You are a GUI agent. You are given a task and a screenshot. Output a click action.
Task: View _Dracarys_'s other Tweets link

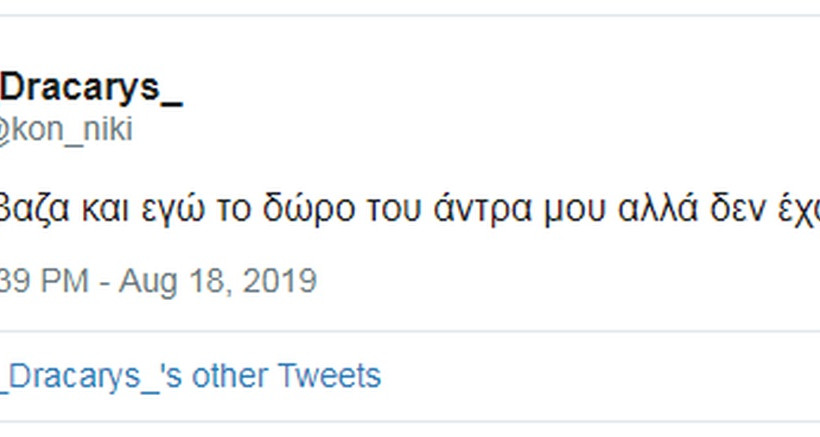[190, 376]
